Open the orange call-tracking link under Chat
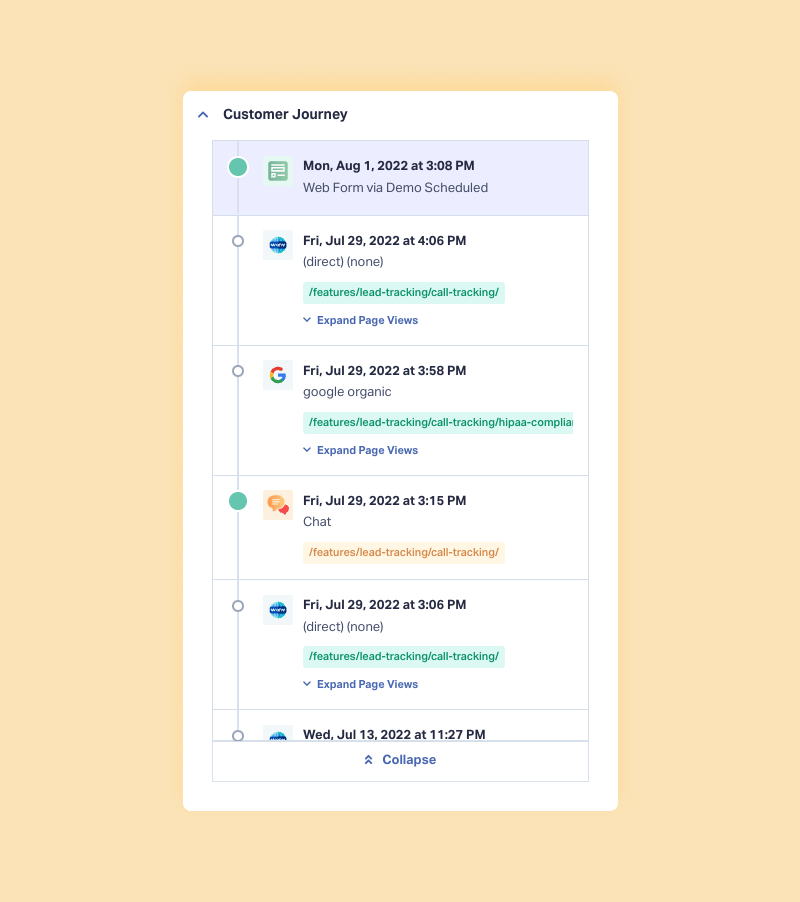Image resolution: width=800 pixels, height=902 pixels. (404, 553)
